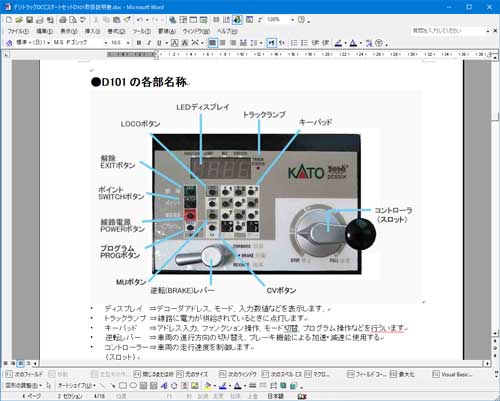Open an existing file via the folder icon

19,20
